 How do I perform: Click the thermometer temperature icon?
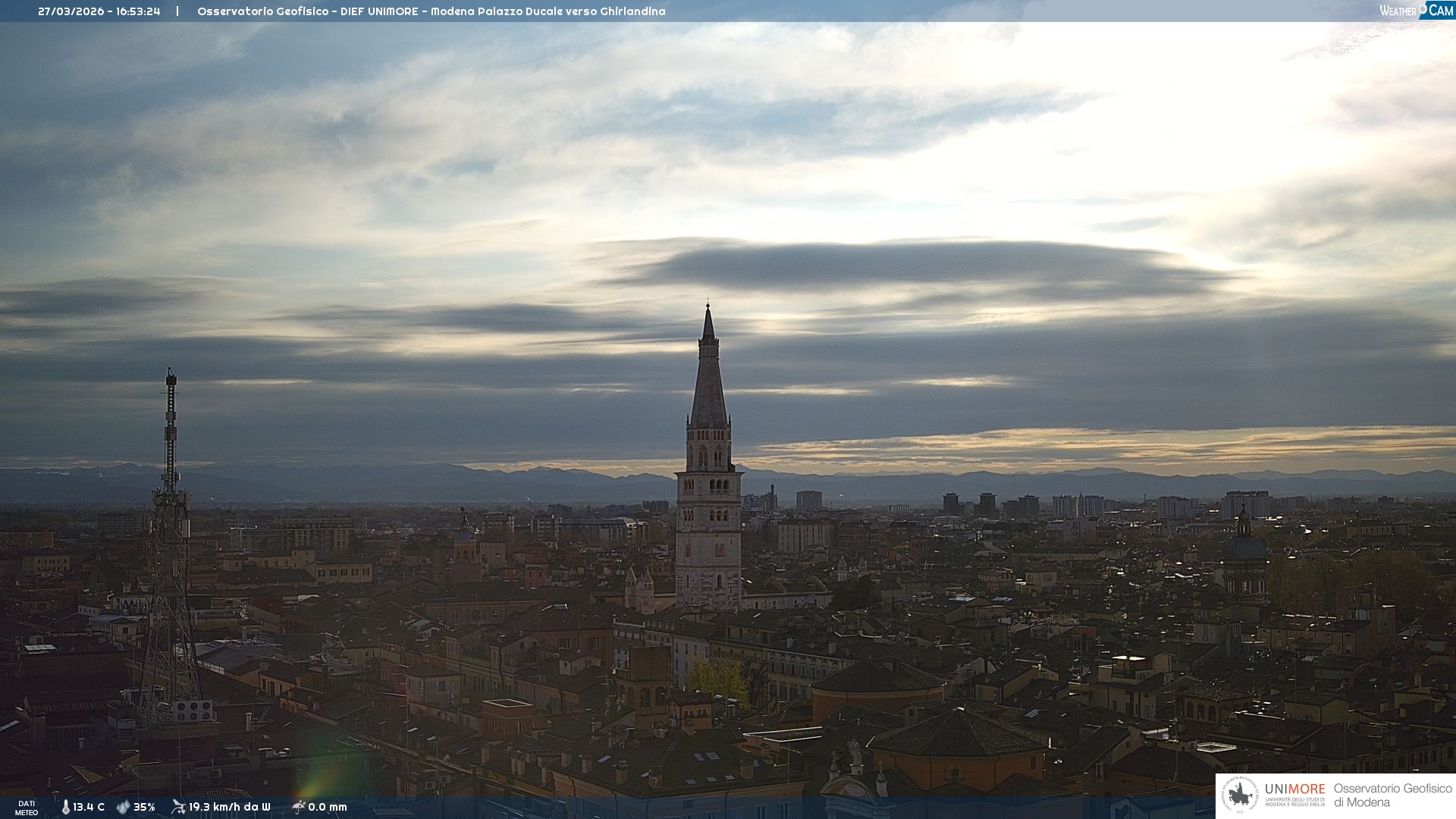click(x=66, y=807)
